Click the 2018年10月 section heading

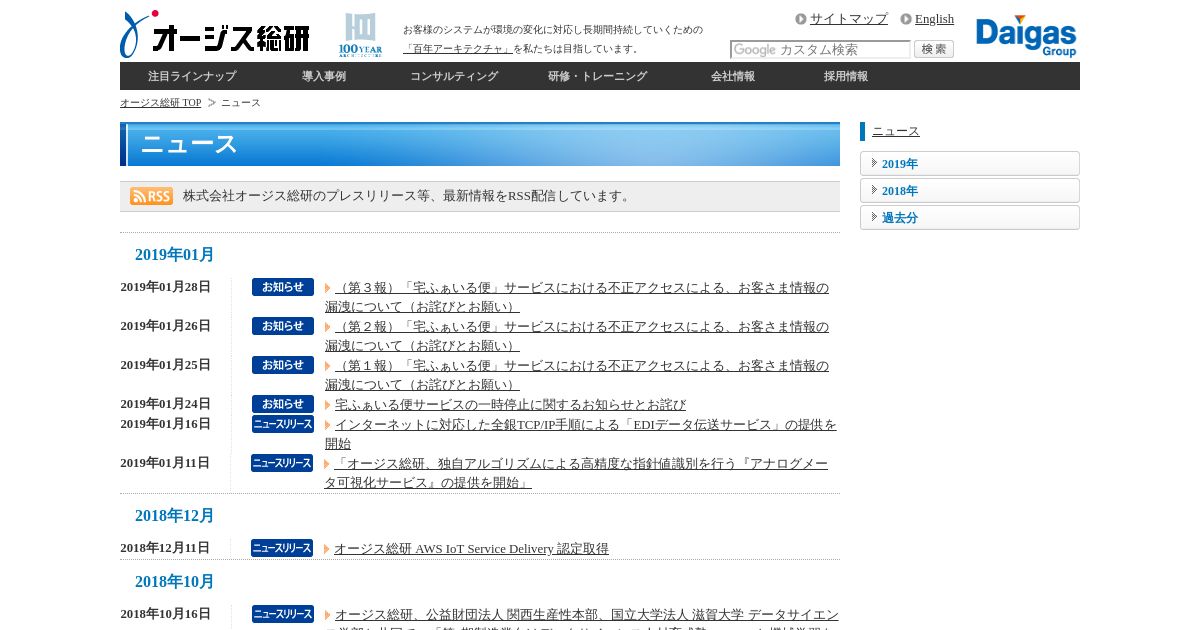(x=175, y=582)
